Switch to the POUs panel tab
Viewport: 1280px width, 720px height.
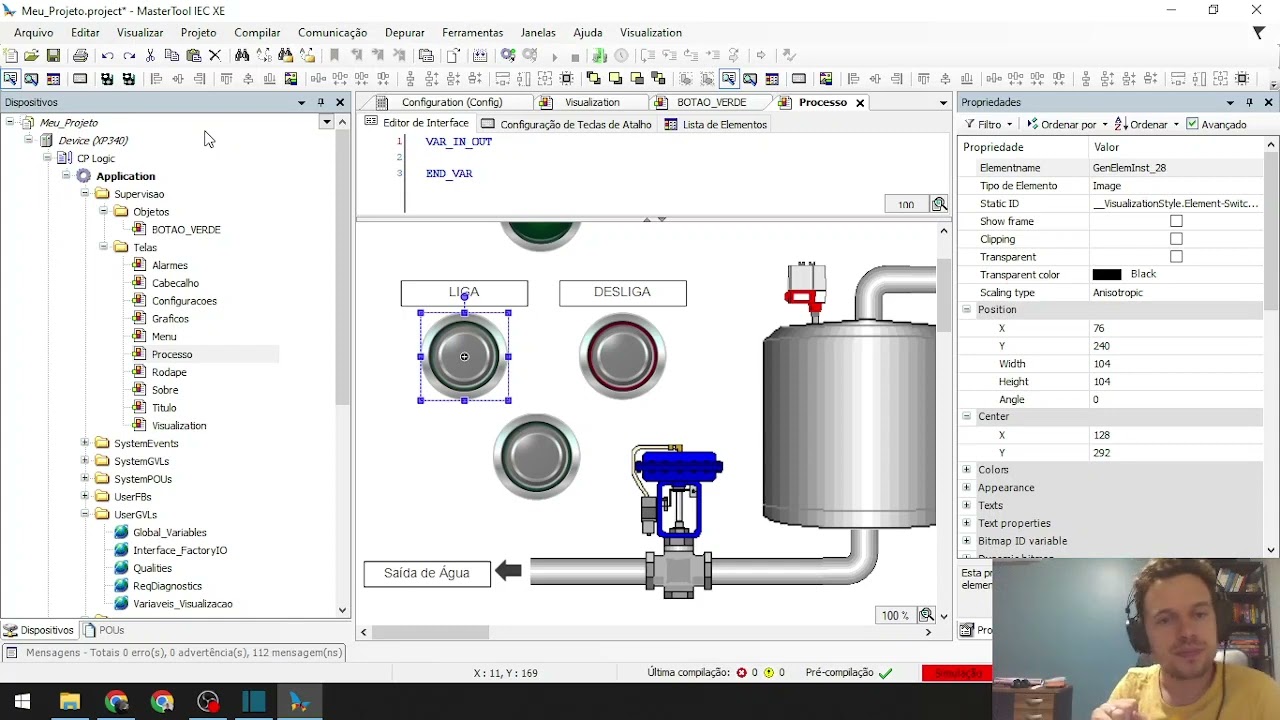point(104,630)
